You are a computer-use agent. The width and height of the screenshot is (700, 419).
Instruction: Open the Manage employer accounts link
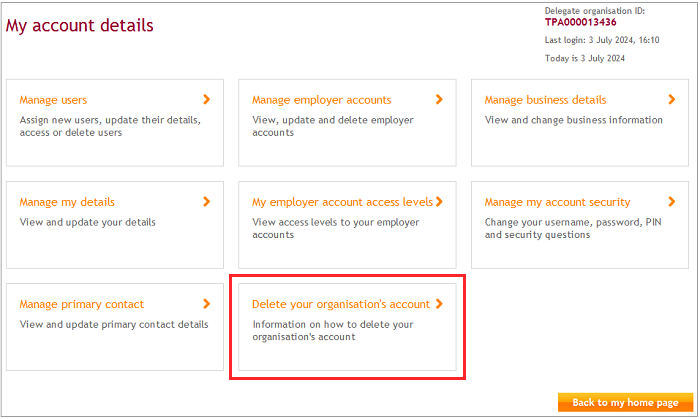321,100
